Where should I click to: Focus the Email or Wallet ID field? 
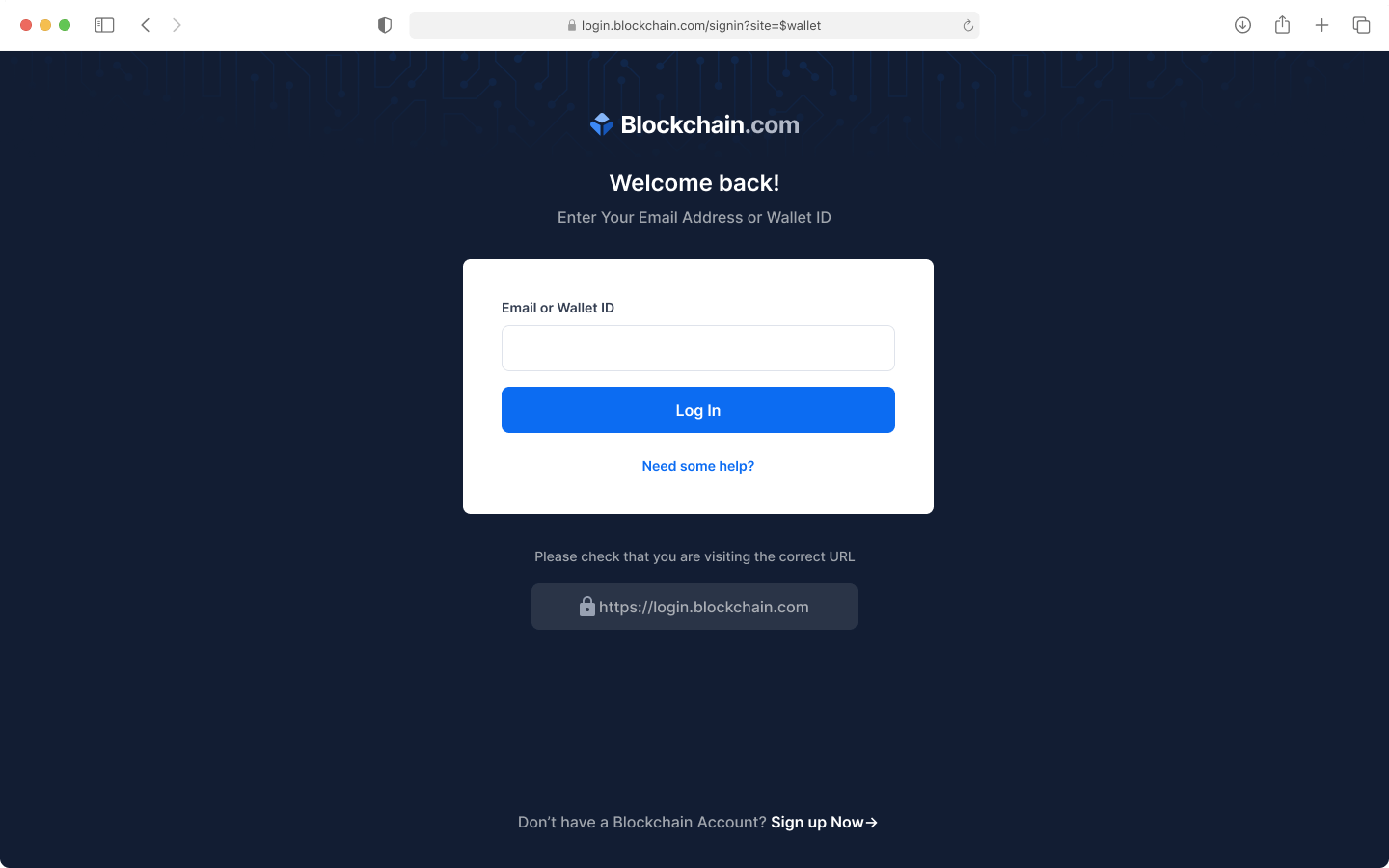point(698,348)
